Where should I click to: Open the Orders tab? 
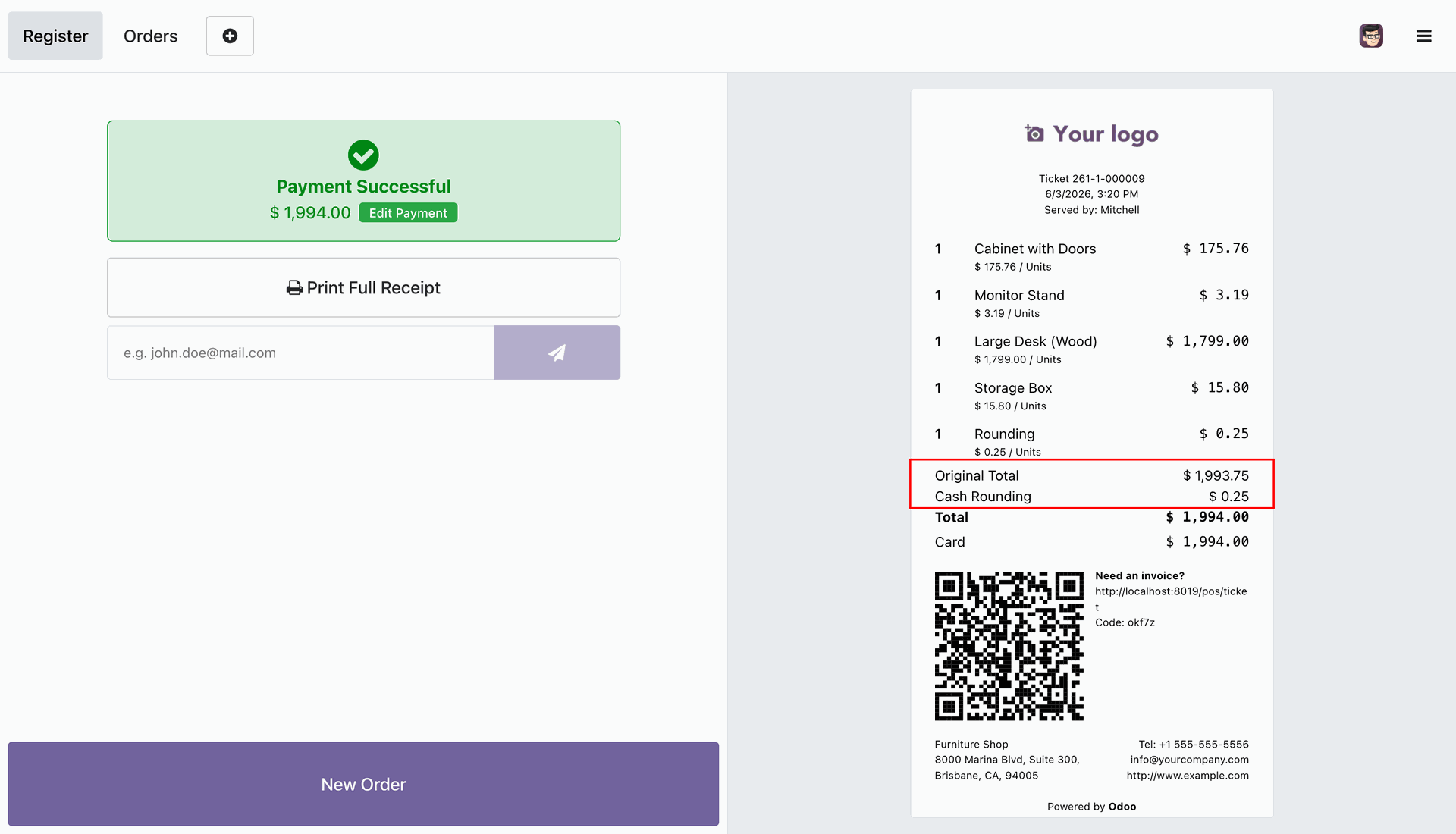click(150, 36)
